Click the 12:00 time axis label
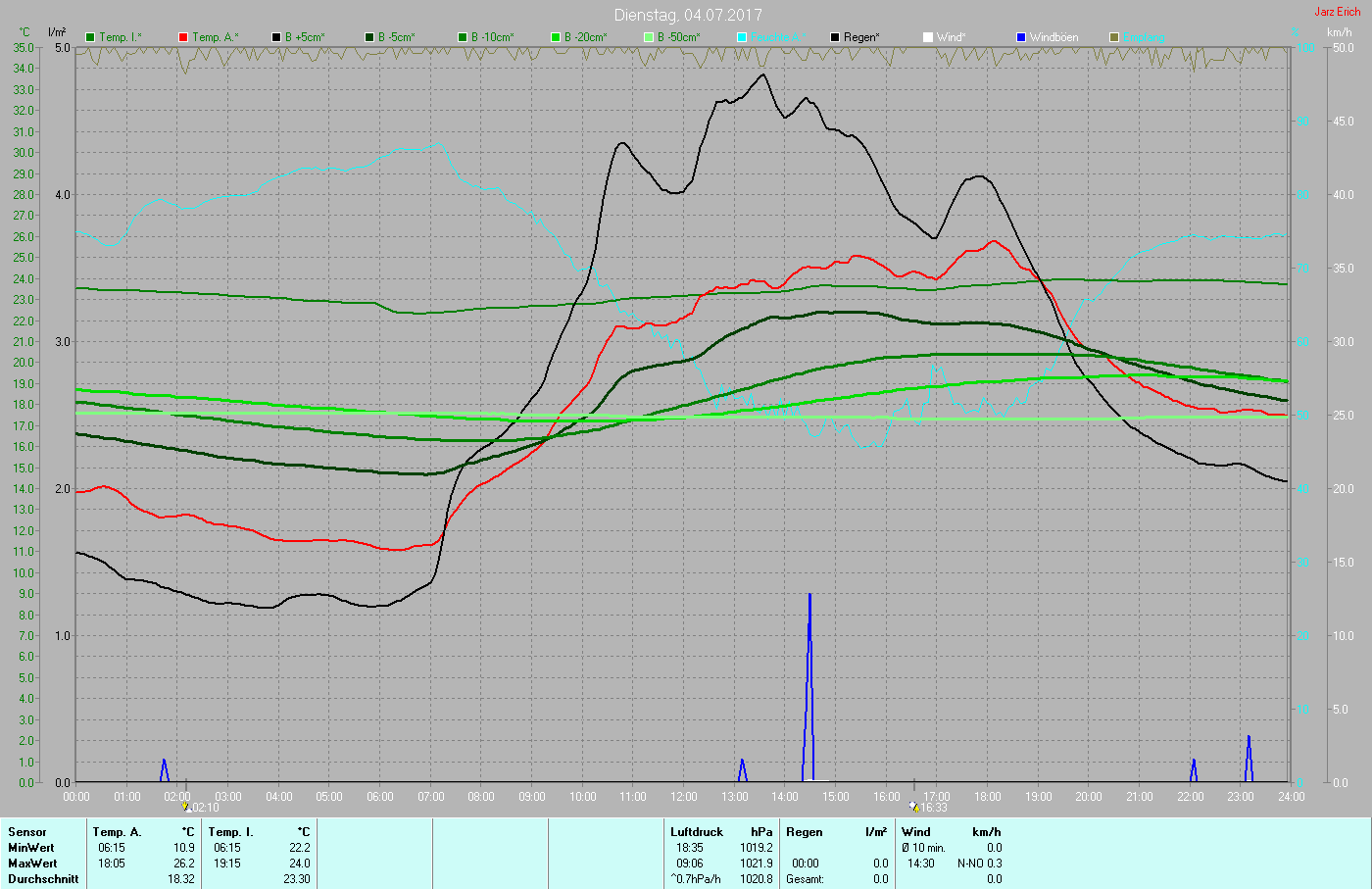 [684, 797]
